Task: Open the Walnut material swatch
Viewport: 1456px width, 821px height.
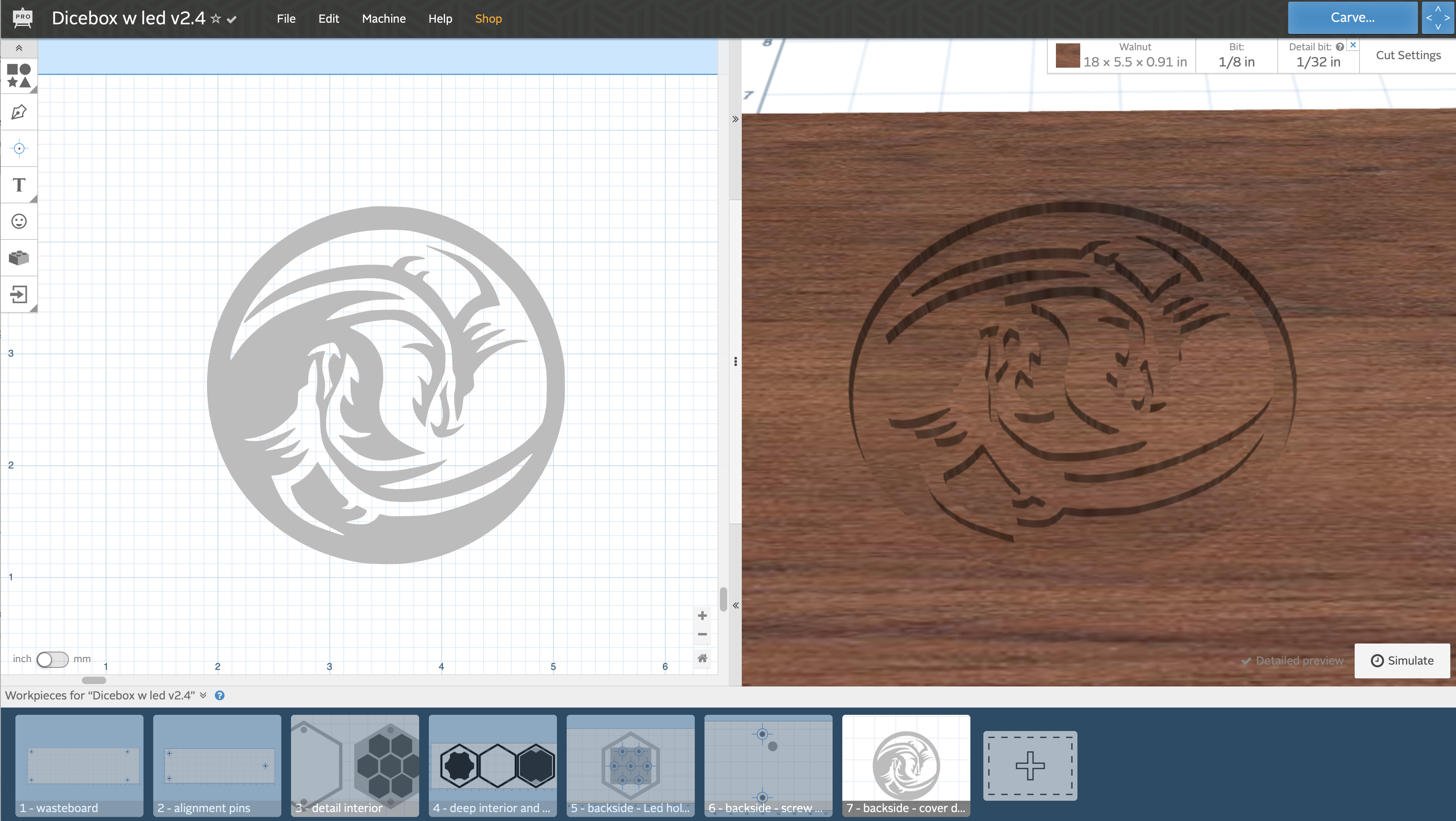Action: point(1067,56)
